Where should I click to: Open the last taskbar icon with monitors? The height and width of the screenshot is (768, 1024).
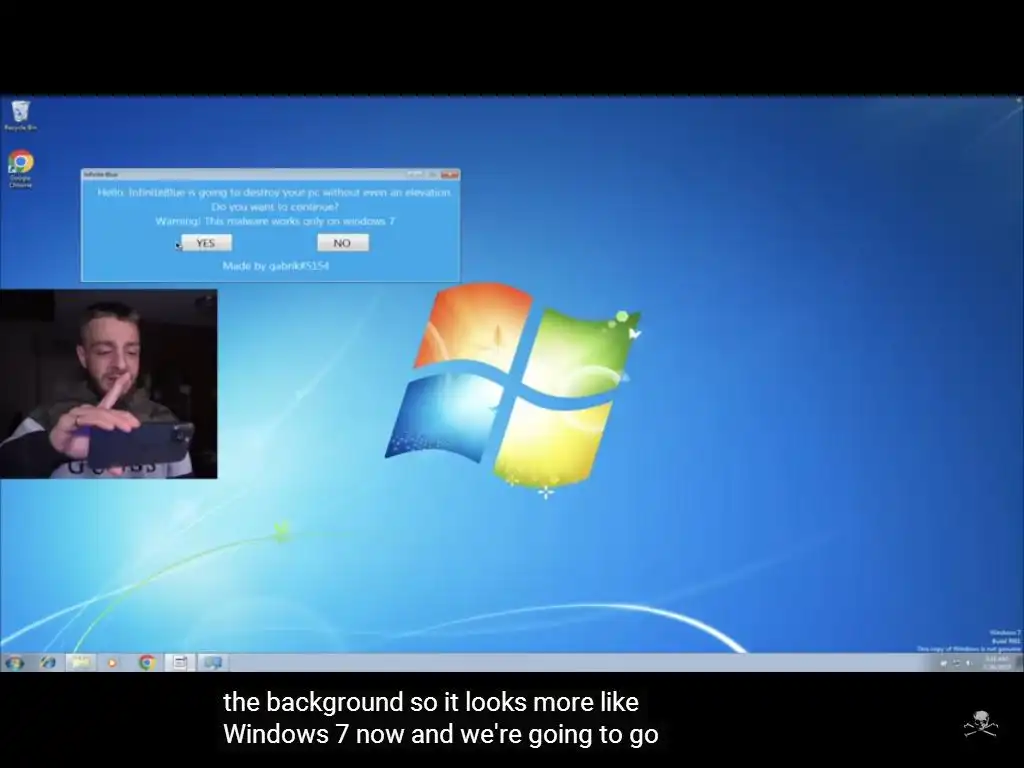point(213,663)
